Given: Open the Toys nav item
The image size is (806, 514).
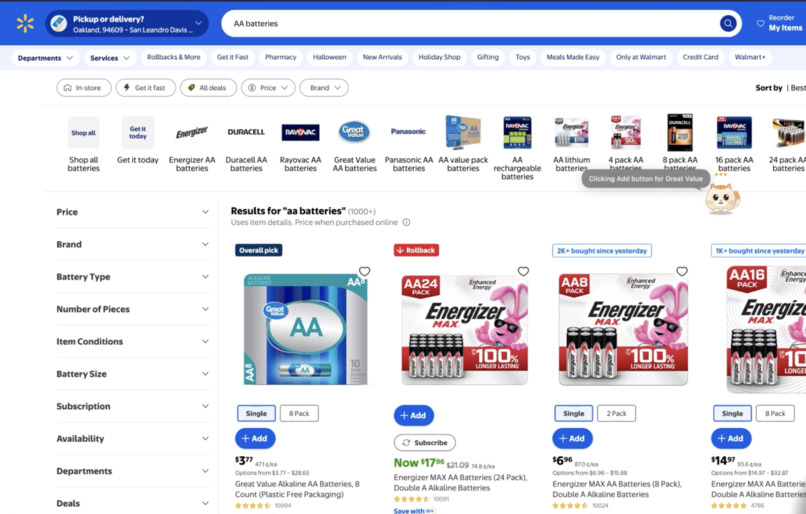Looking at the screenshot, I should tap(522, 57).
